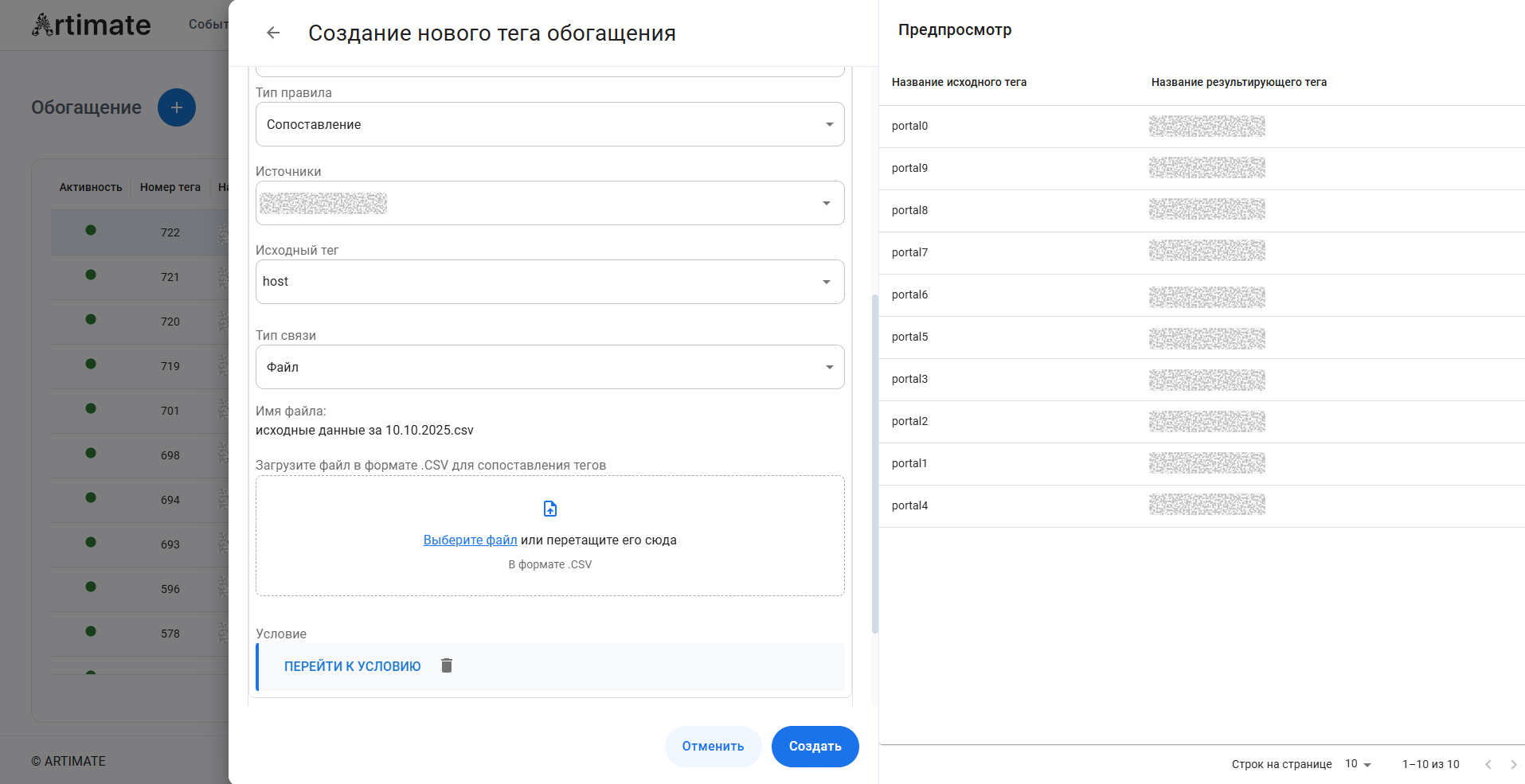This screenshot has width=1525, height=784.
Task: Click the Номер тега column header
Action: [170, 187]
